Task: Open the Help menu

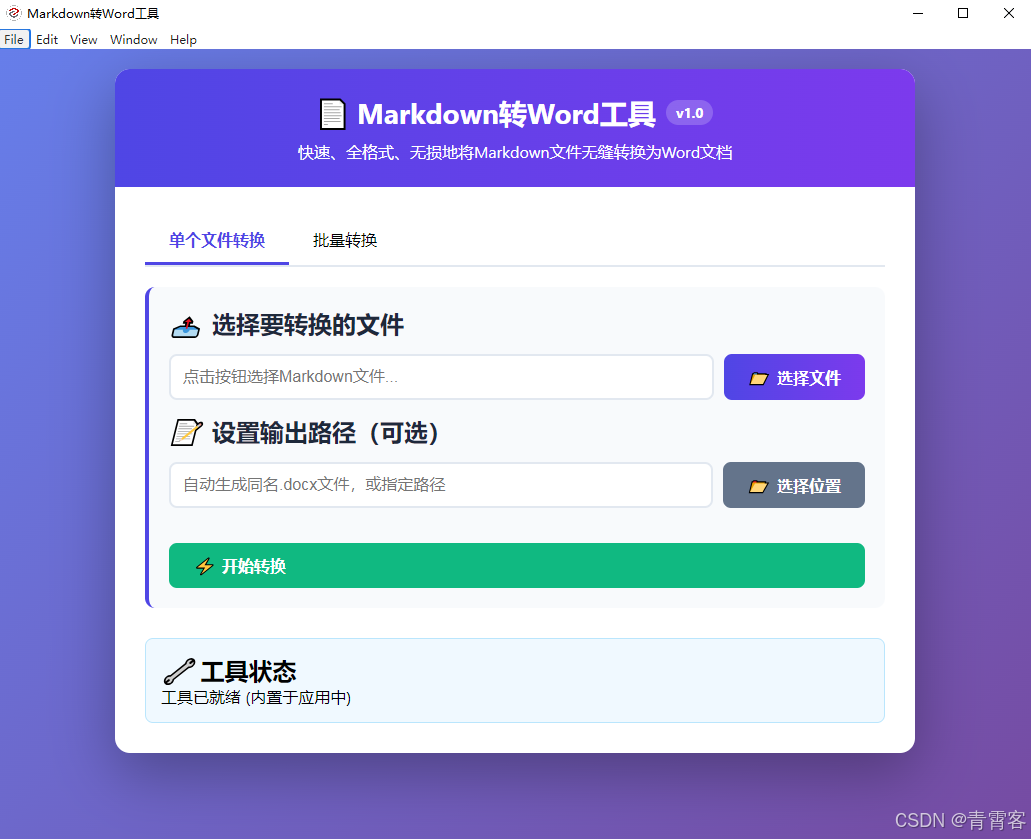Action: pyautogui.click(x=183, y=39)
